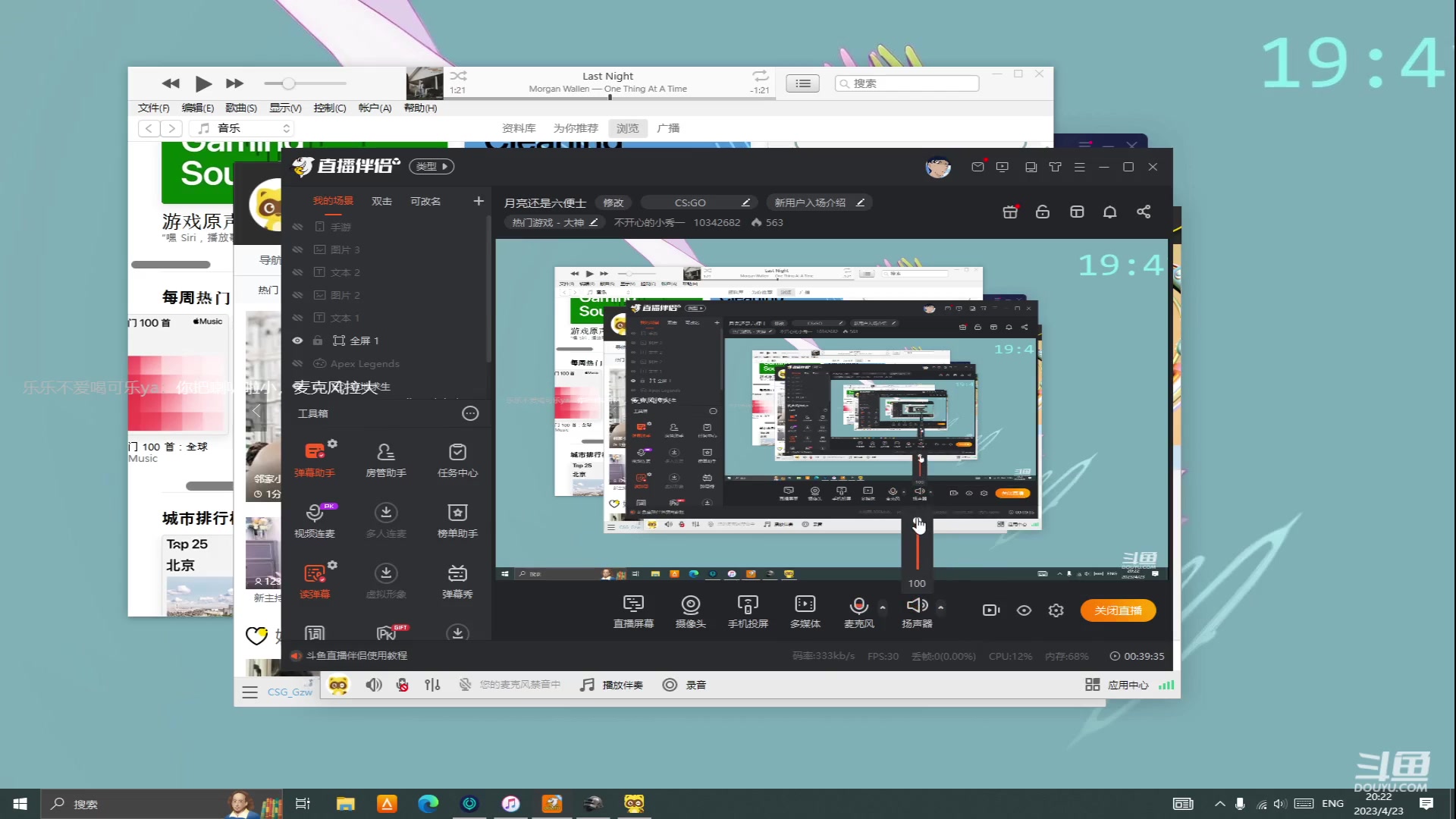Switch to iTunes 广播 tab
The height and width of the screenshot is (819, 1456).
click(x=668, y=128)
